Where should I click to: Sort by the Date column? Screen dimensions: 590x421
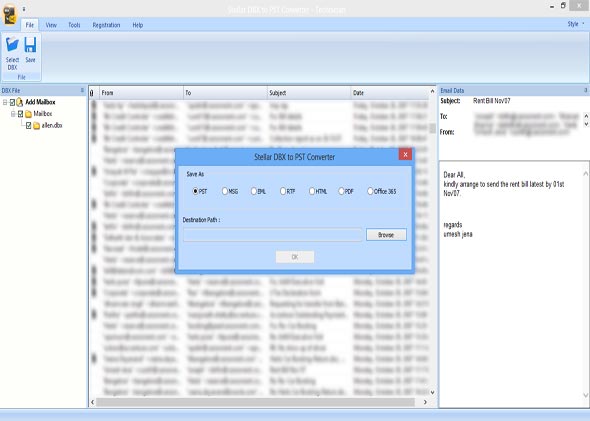[389, 93]
